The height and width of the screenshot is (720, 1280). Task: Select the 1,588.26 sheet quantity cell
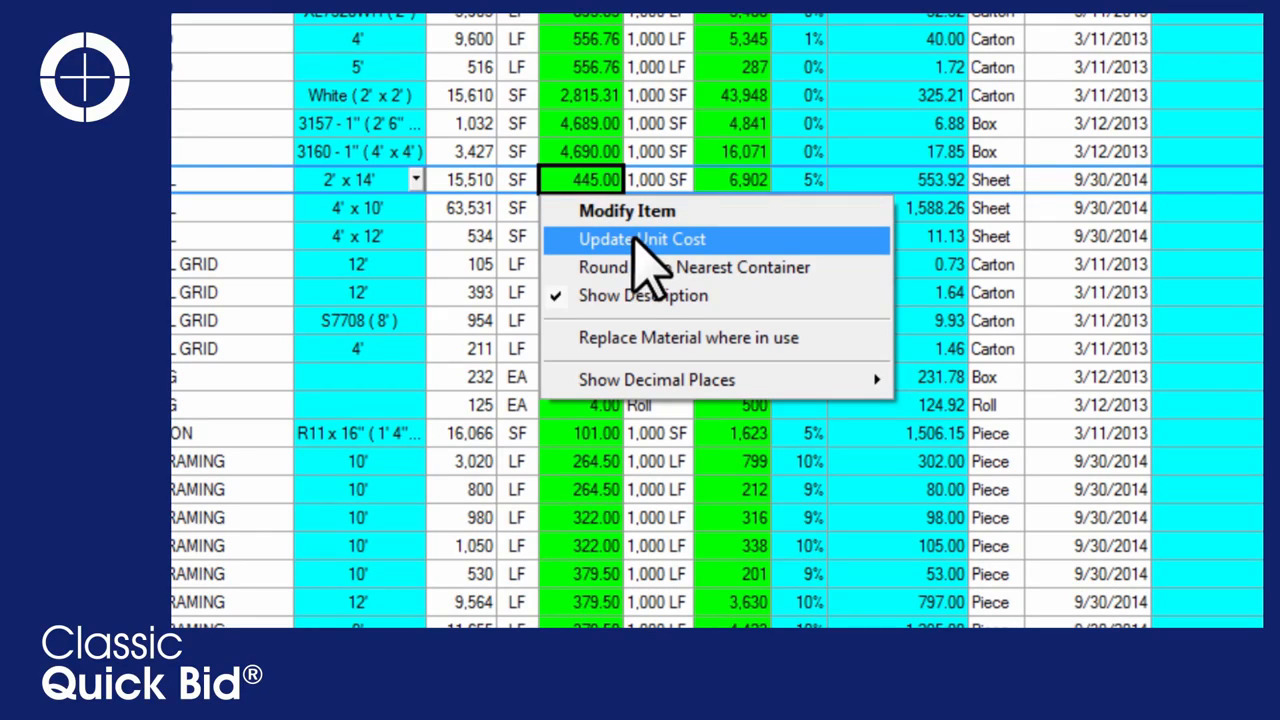coord(930,208)
